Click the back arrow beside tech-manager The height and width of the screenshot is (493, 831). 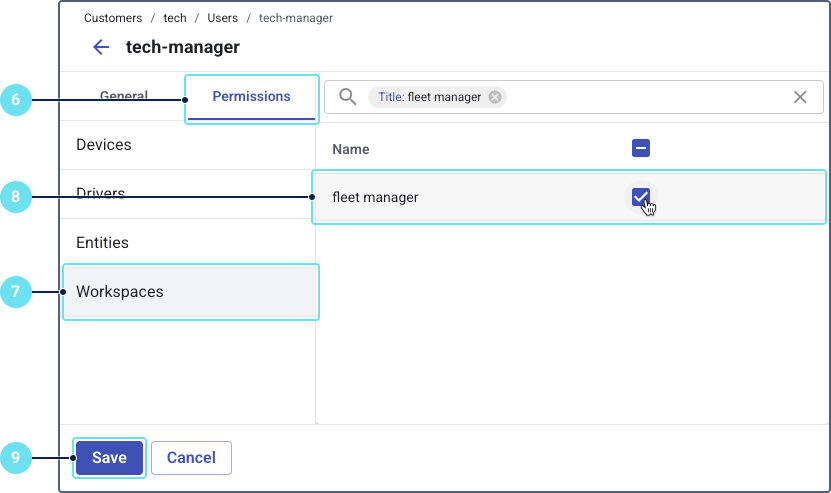pos(100,47)
